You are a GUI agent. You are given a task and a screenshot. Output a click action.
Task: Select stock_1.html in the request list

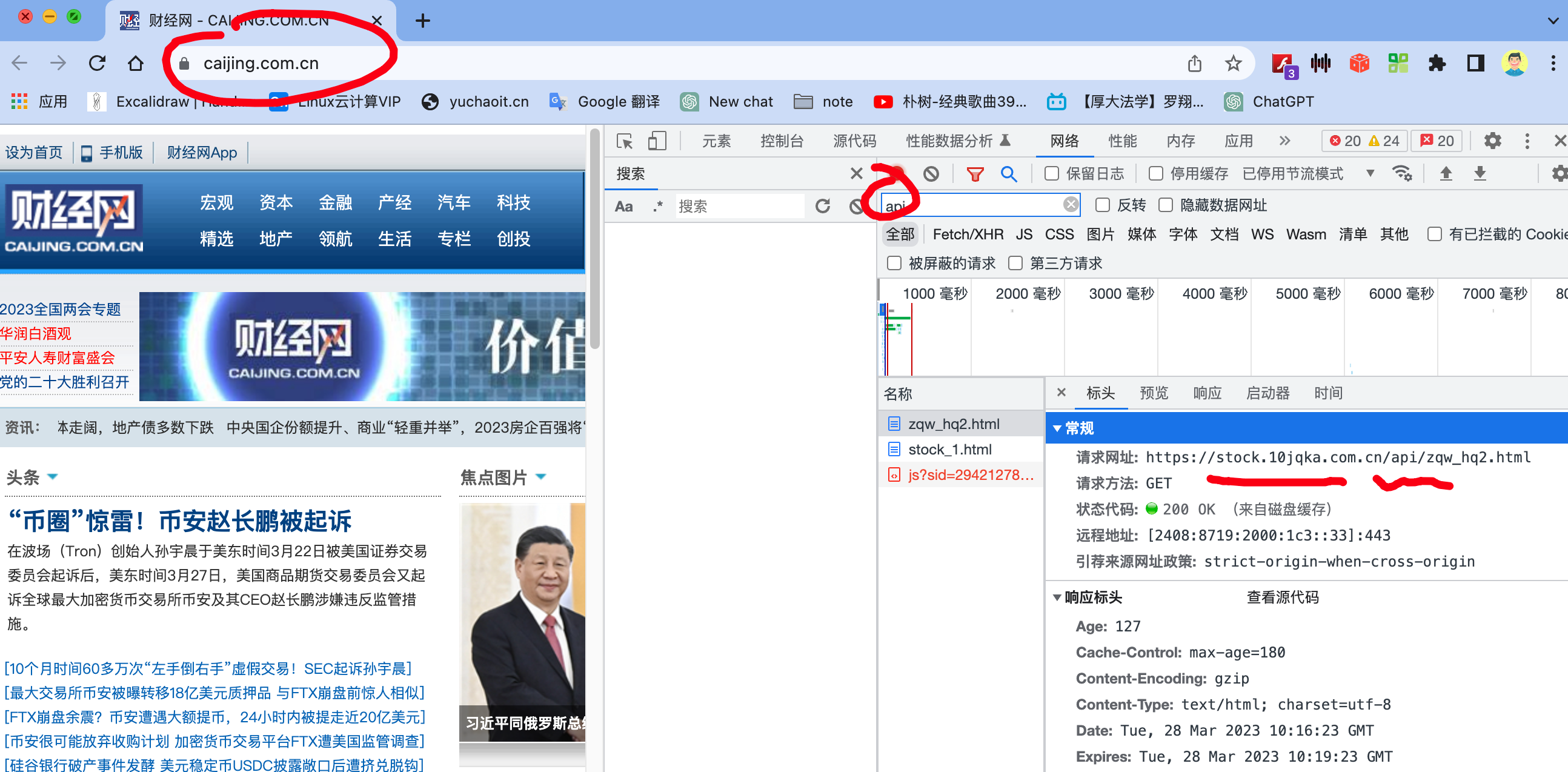[x=949, y=450]
